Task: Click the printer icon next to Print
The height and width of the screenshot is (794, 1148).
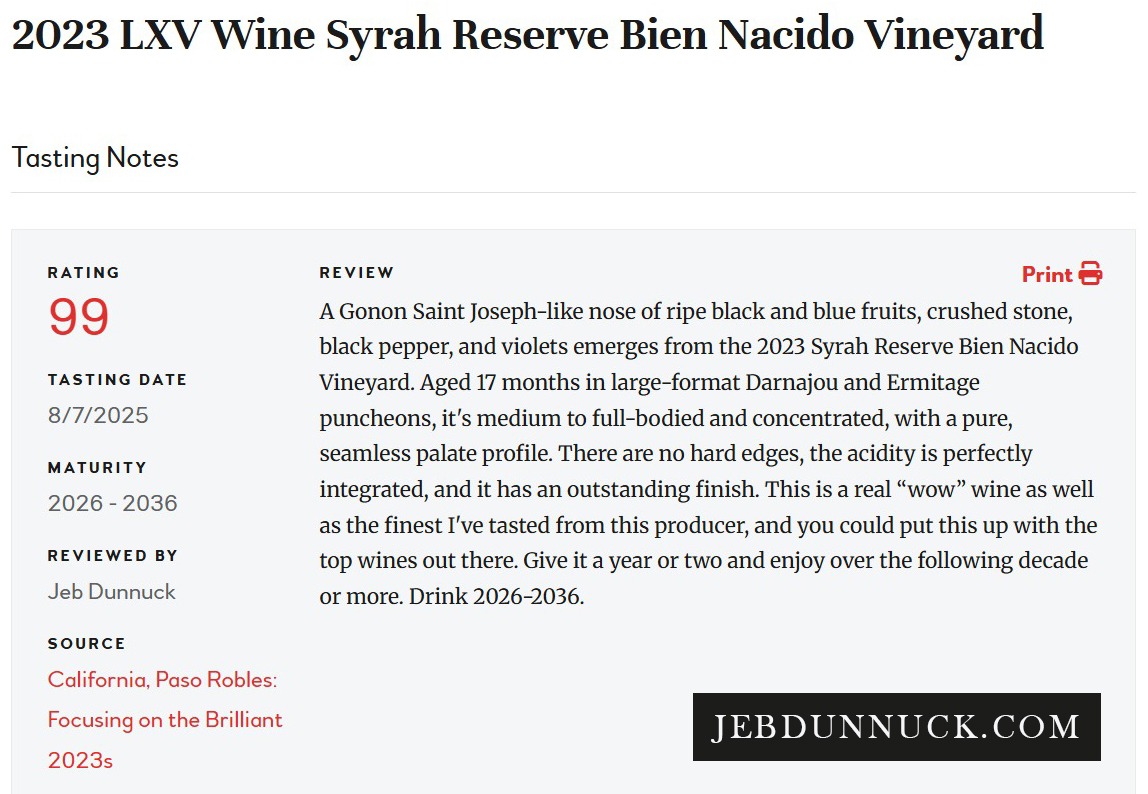Action: tap(1091, 274)
